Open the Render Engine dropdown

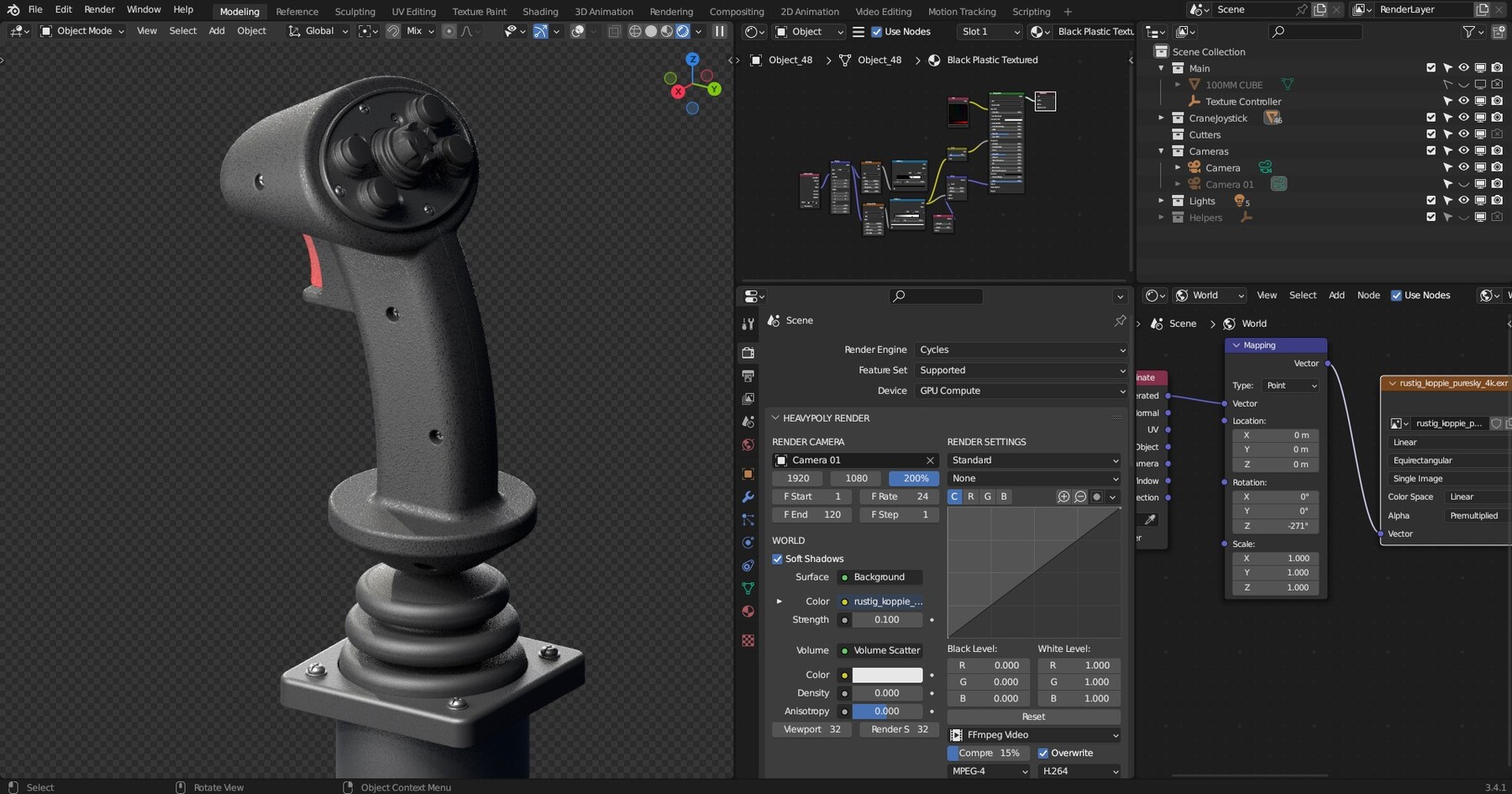(1021, 350)
